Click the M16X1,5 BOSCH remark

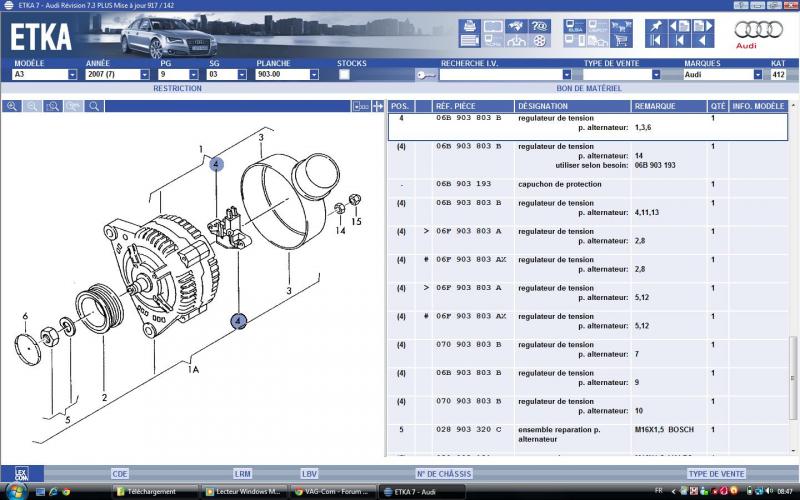point(664,430)
